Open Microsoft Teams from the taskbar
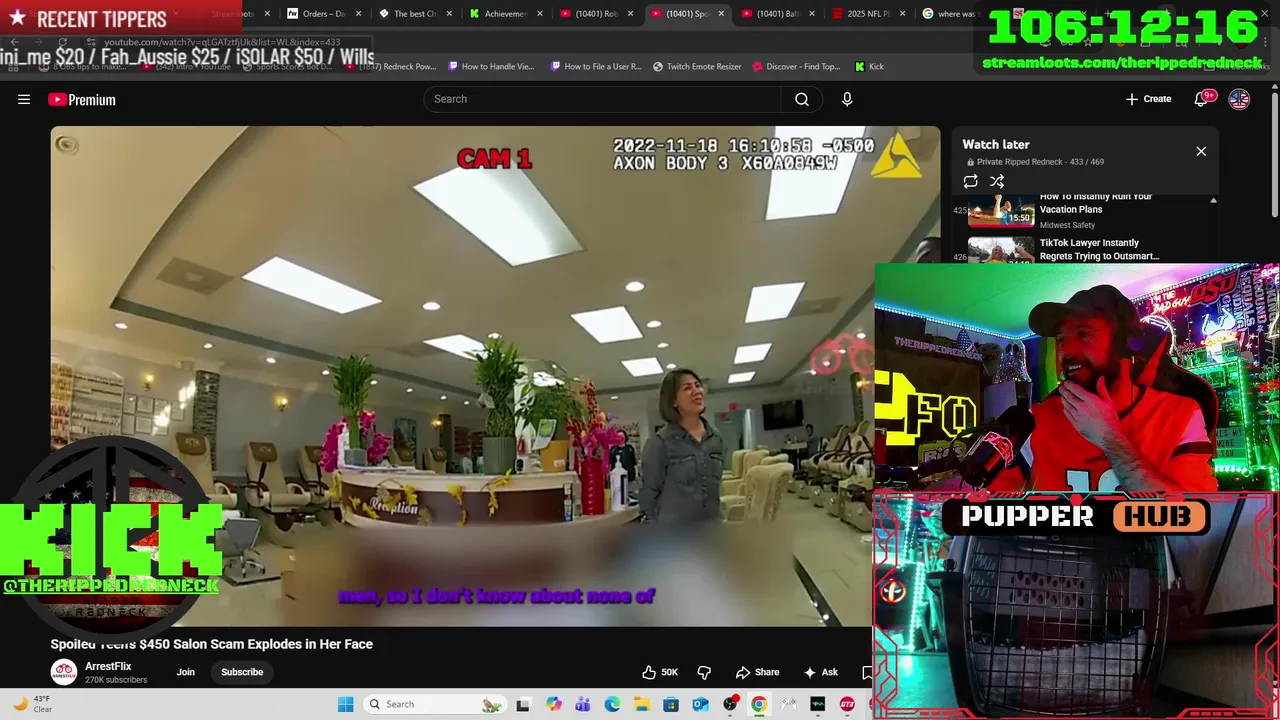This screenshot has height=720, width=1280. (583, 704)
